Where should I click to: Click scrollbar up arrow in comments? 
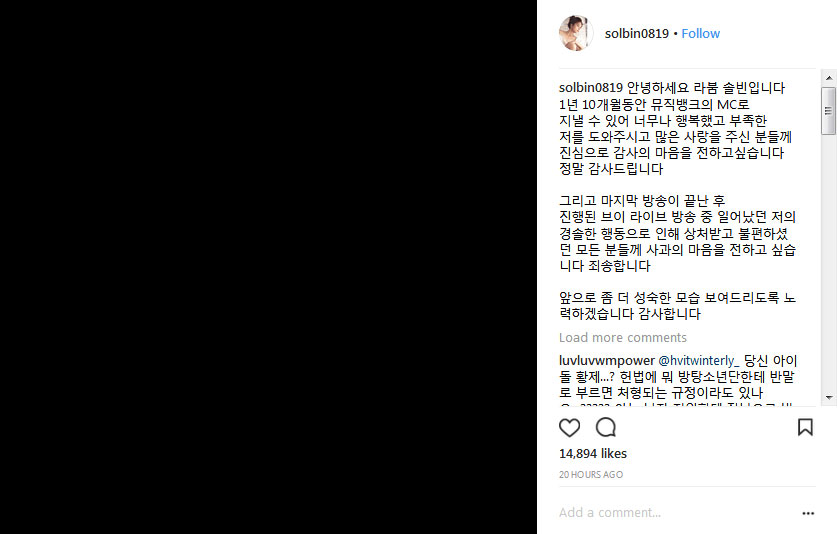pyautogui.click(x=829, y=78)
